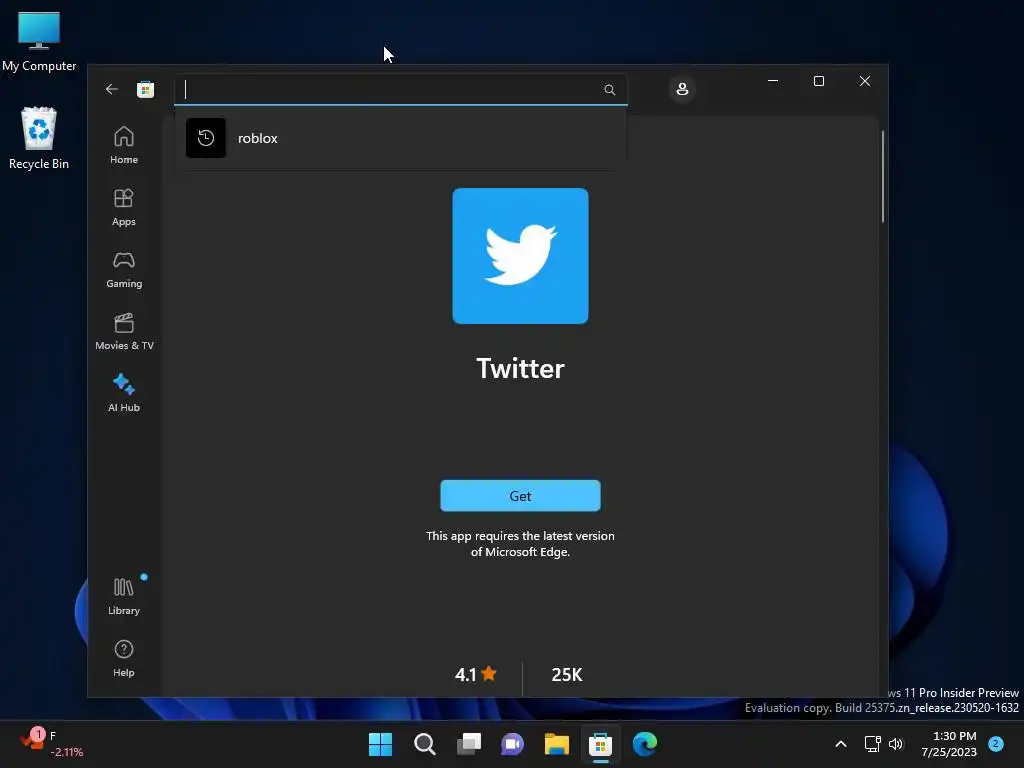The width and height of the screenshot is (1024, 768).
Task: Click the Microsoft Store logo icon
Action: pyautogui.click(x=145, y=89)
